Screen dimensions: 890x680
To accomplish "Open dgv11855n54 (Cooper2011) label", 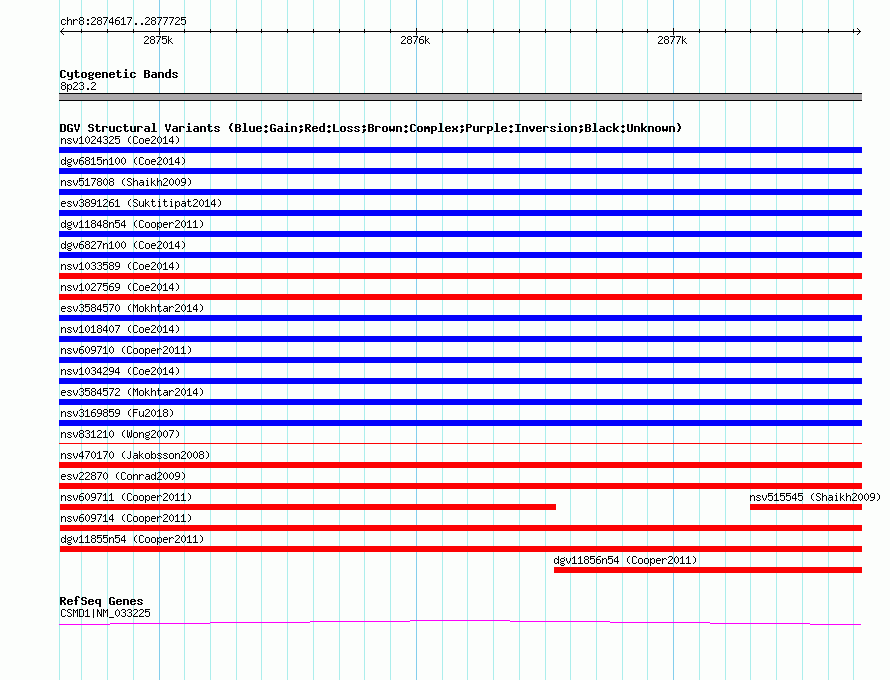I will (132, 539).
